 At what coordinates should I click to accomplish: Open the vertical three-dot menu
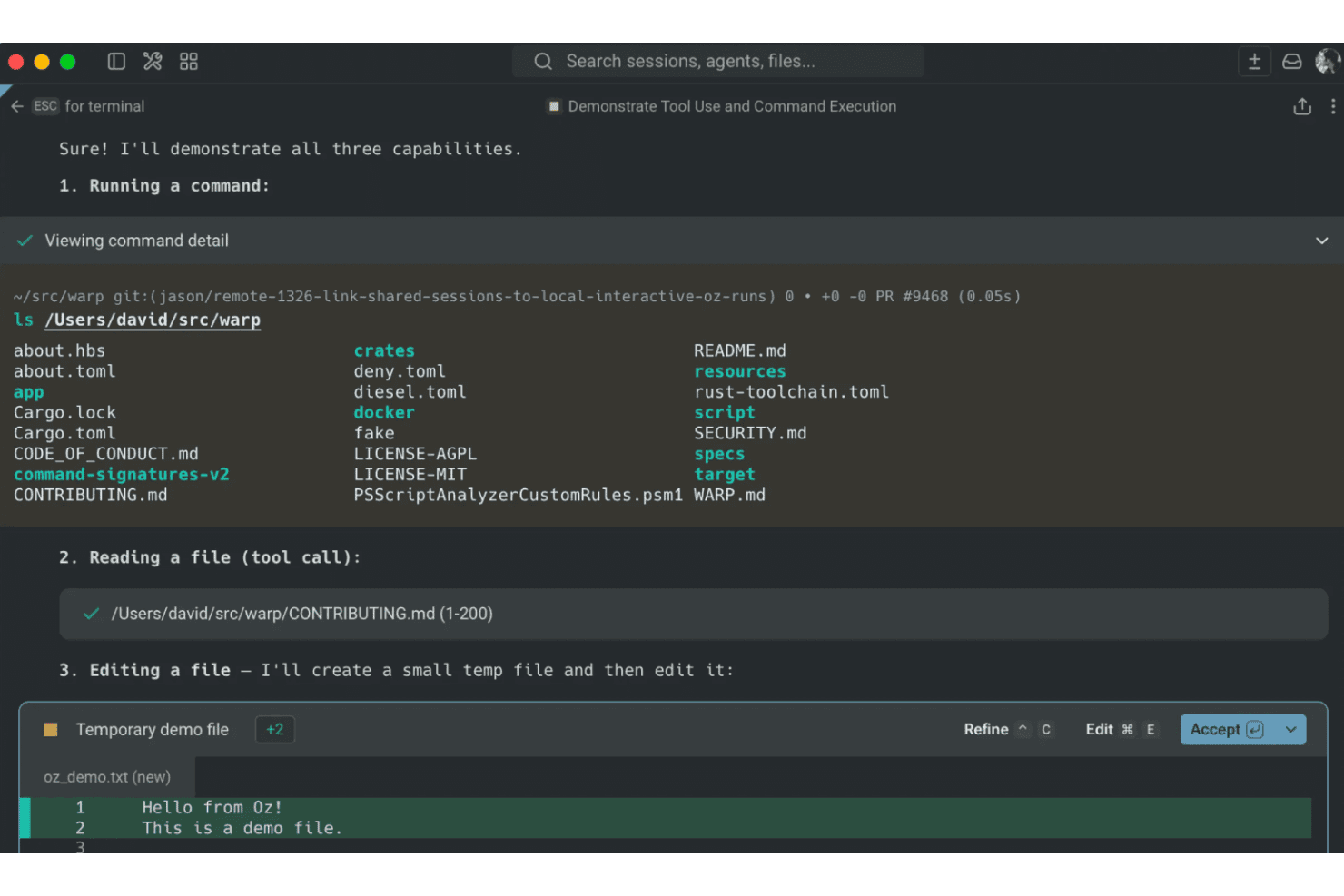pos(1332,106)
